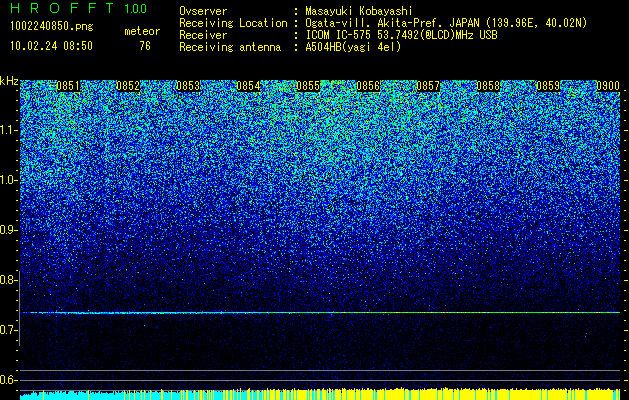Click the 0.8 frequency axis label
The height and width of the screenshot is (400, 629).
click(x=8, y=280)
